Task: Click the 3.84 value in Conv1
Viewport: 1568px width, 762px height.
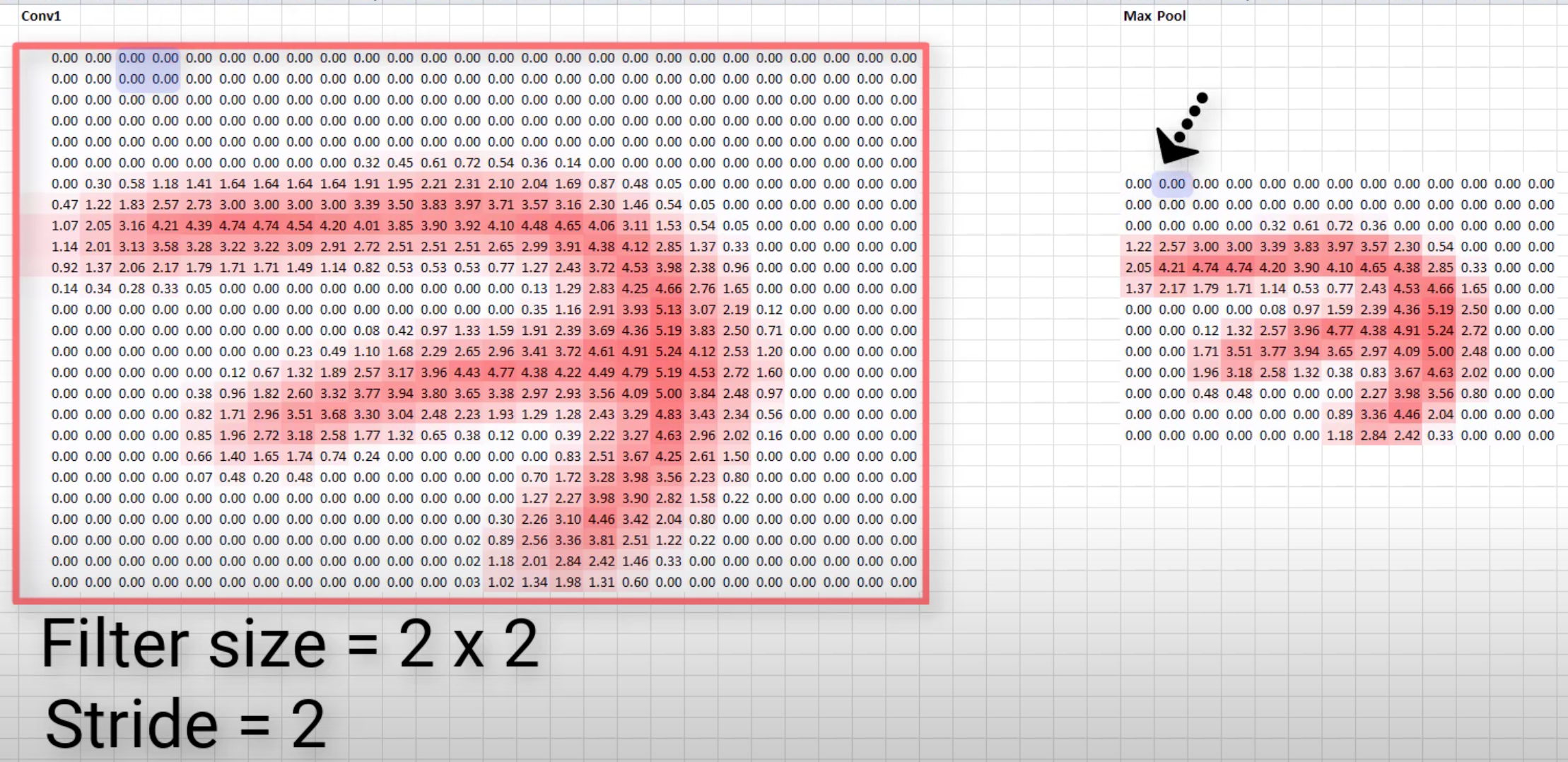Action: (702, 393)
